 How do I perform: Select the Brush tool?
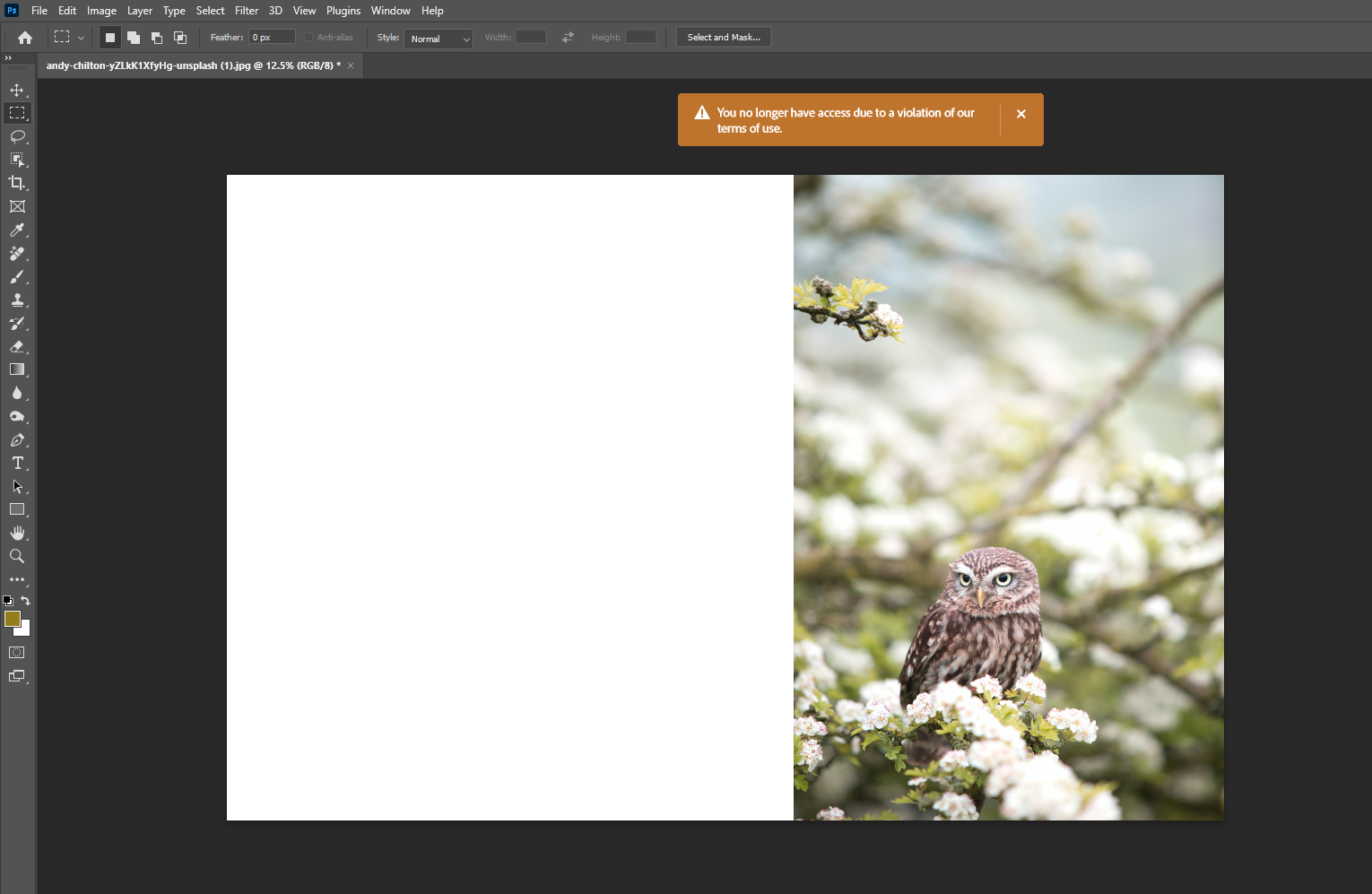tap(17, 276)
